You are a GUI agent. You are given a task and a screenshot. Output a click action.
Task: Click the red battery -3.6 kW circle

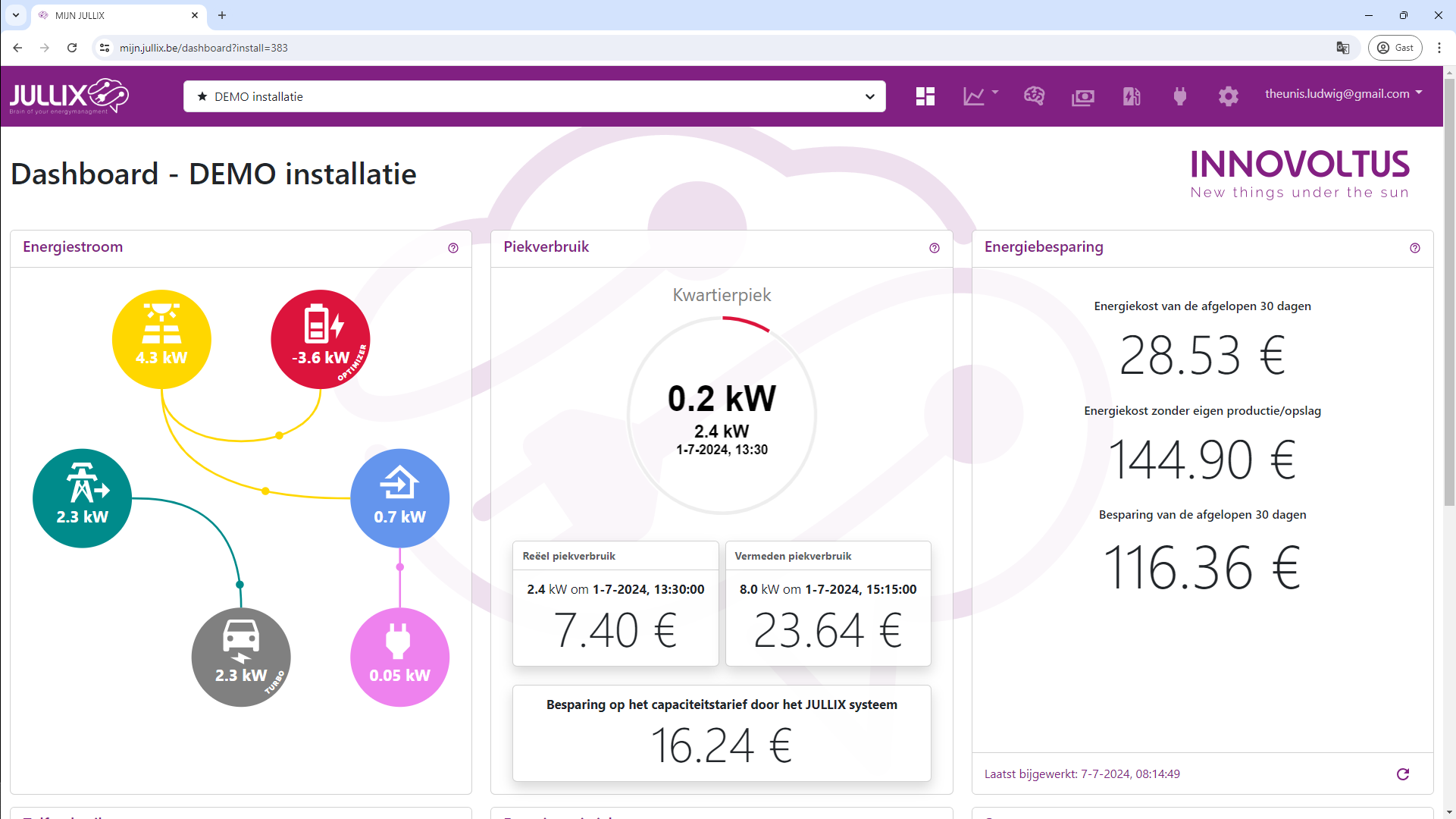pyautogui.click(x=321, y=339)
